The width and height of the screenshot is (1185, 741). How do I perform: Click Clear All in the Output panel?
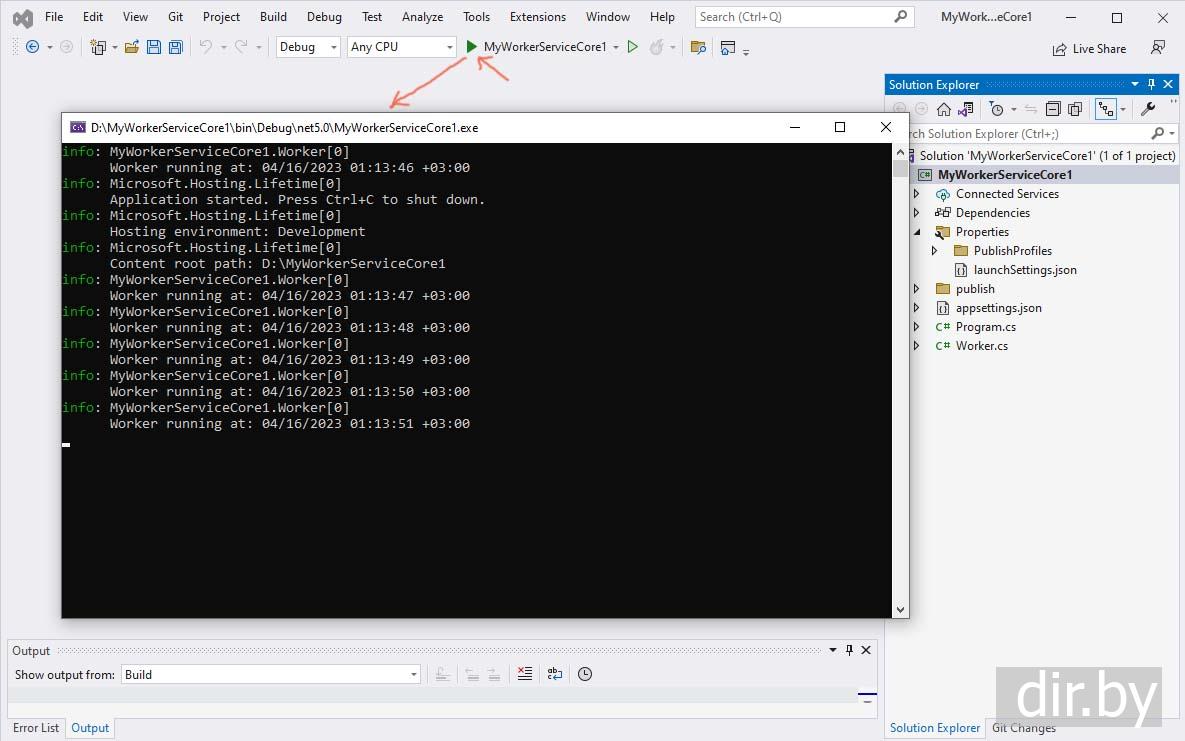coord(525,674)
